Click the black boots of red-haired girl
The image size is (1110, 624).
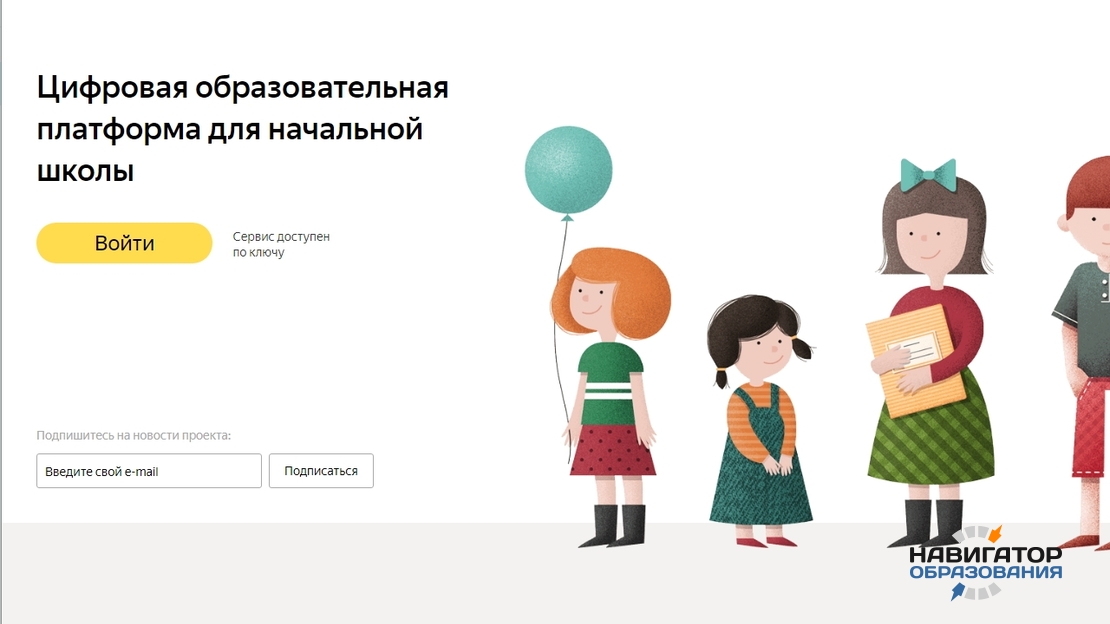(x=613, y=526)
